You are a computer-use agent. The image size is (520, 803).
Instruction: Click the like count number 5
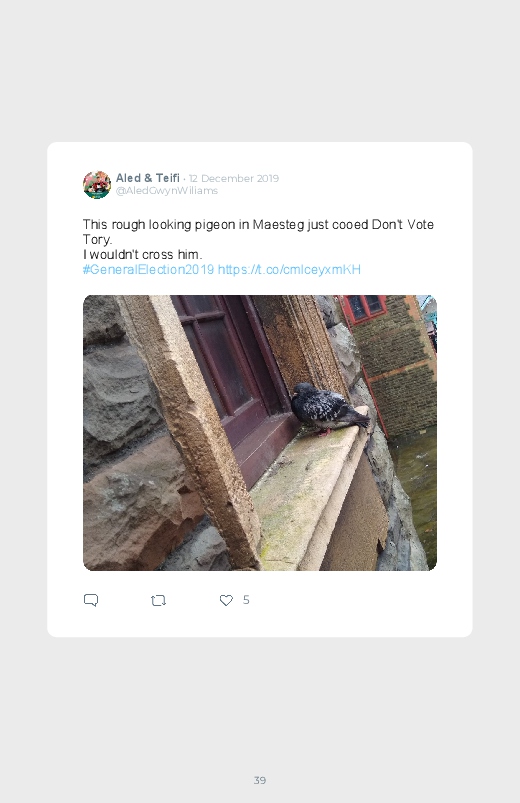(246, 600)
